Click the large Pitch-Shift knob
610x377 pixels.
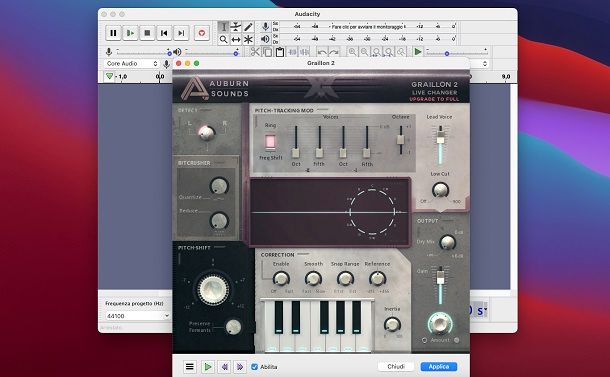click(x=213, y=289)
